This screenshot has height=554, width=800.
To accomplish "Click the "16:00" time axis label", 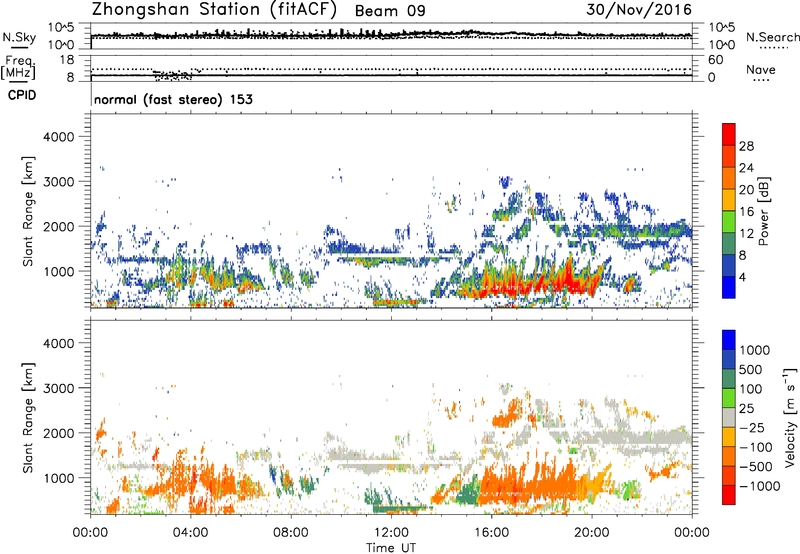I will click(x=491, y=533).
